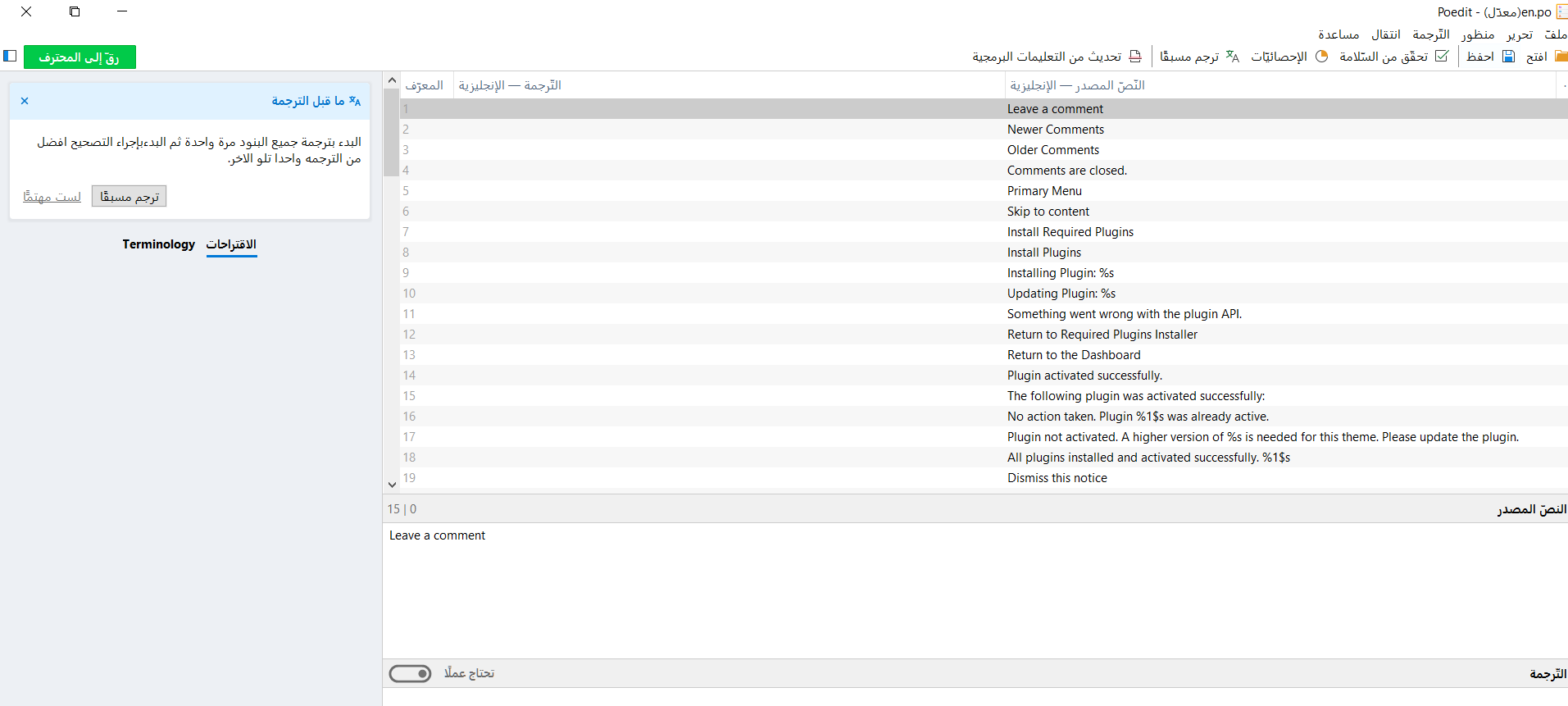Open the تحرير menu

point(1520,34)
